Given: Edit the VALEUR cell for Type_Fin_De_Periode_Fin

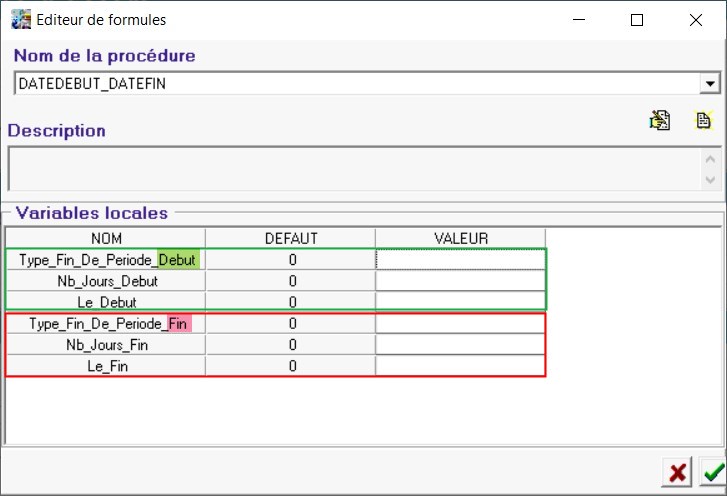Looking at the screenshot, I should 460,324.
